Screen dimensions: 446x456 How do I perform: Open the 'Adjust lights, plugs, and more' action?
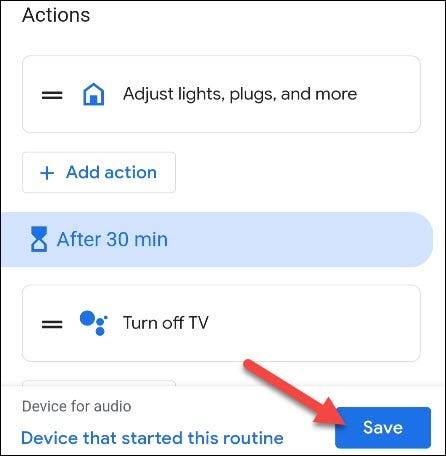[221, 94]
